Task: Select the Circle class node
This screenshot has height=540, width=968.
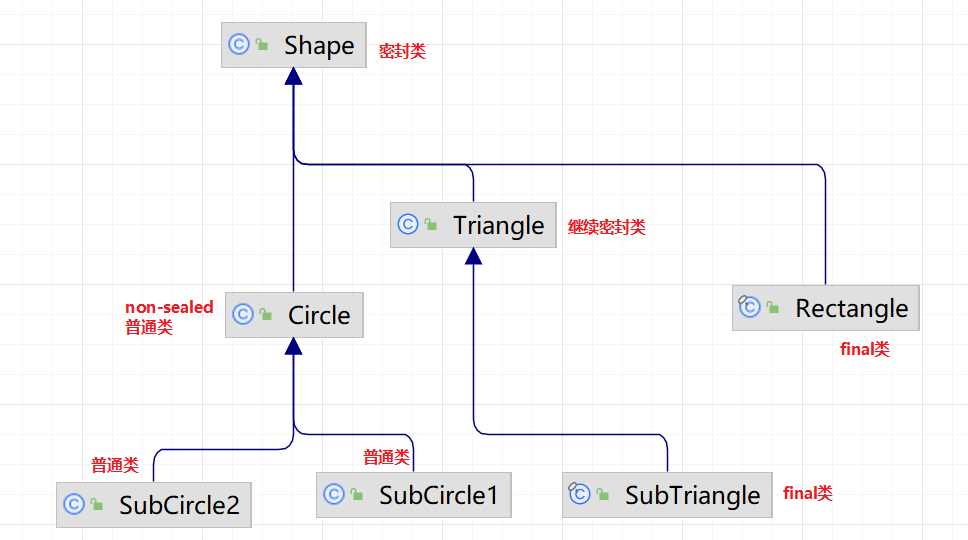Action: pyautogui.click(x=294, y=315)
